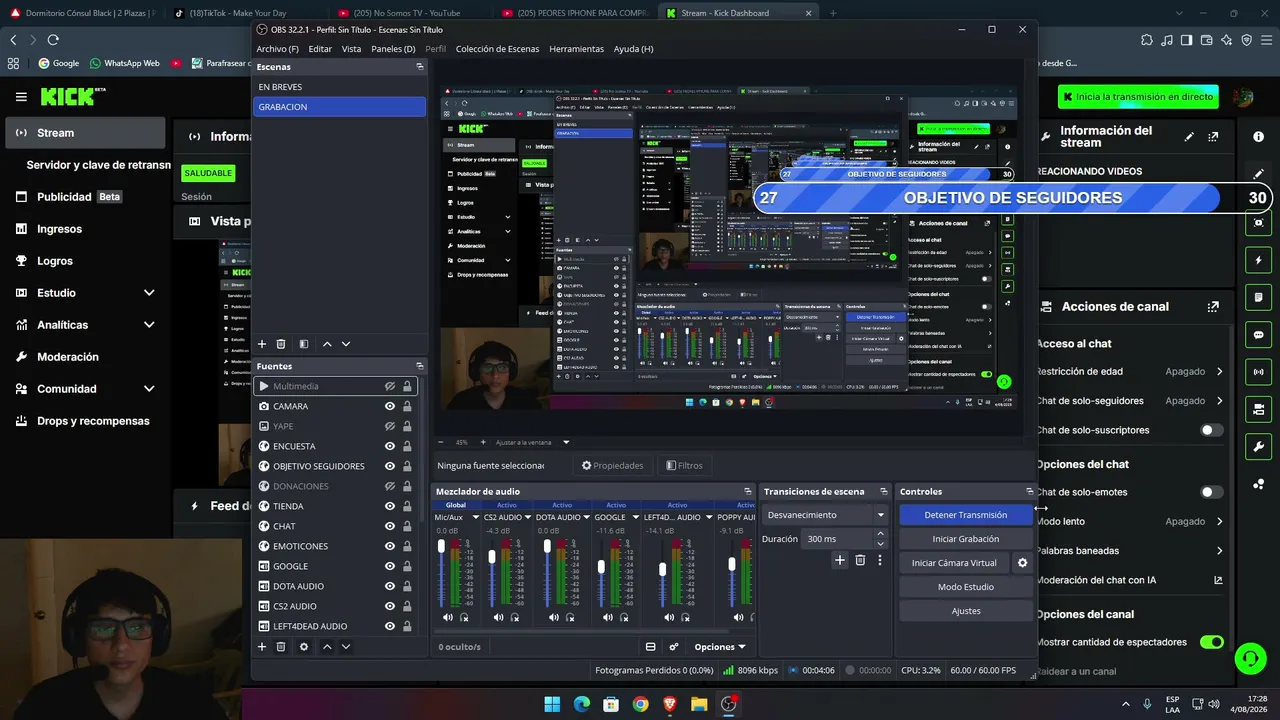
Task: Open the scene transition type dropdown
Action: tap(826, 515)
